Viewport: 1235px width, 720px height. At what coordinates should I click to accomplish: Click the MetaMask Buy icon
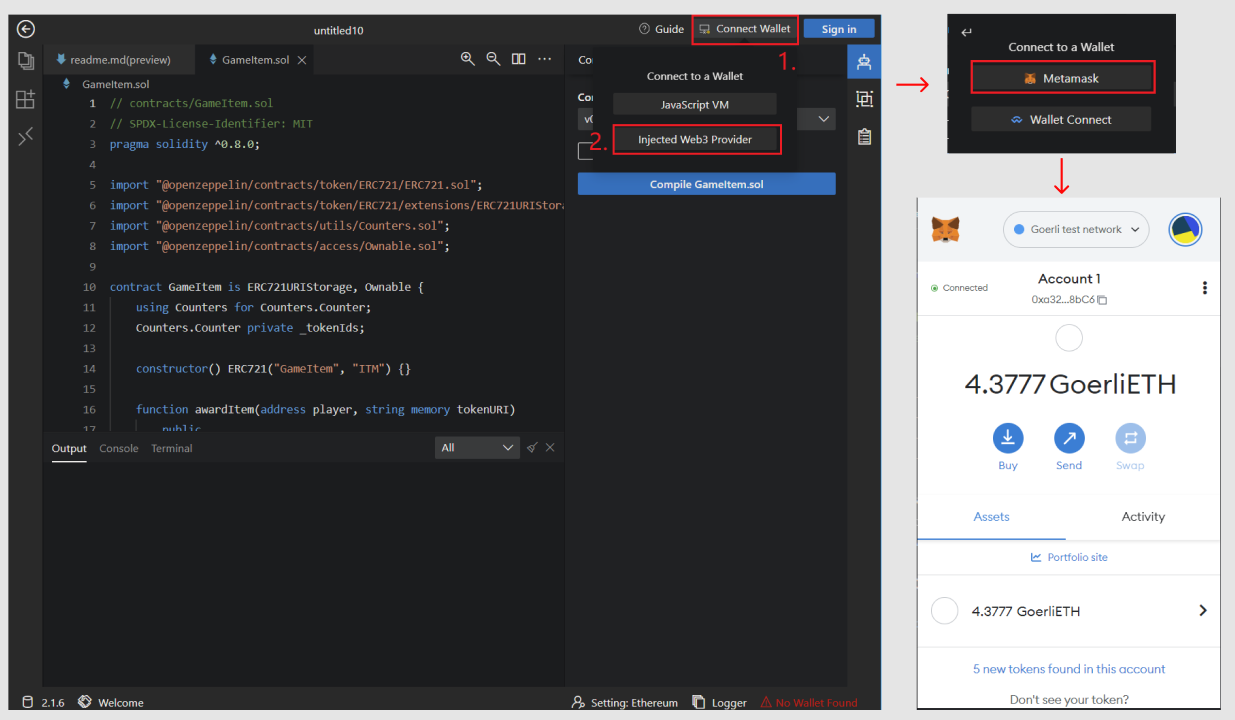coord(1007,438)
